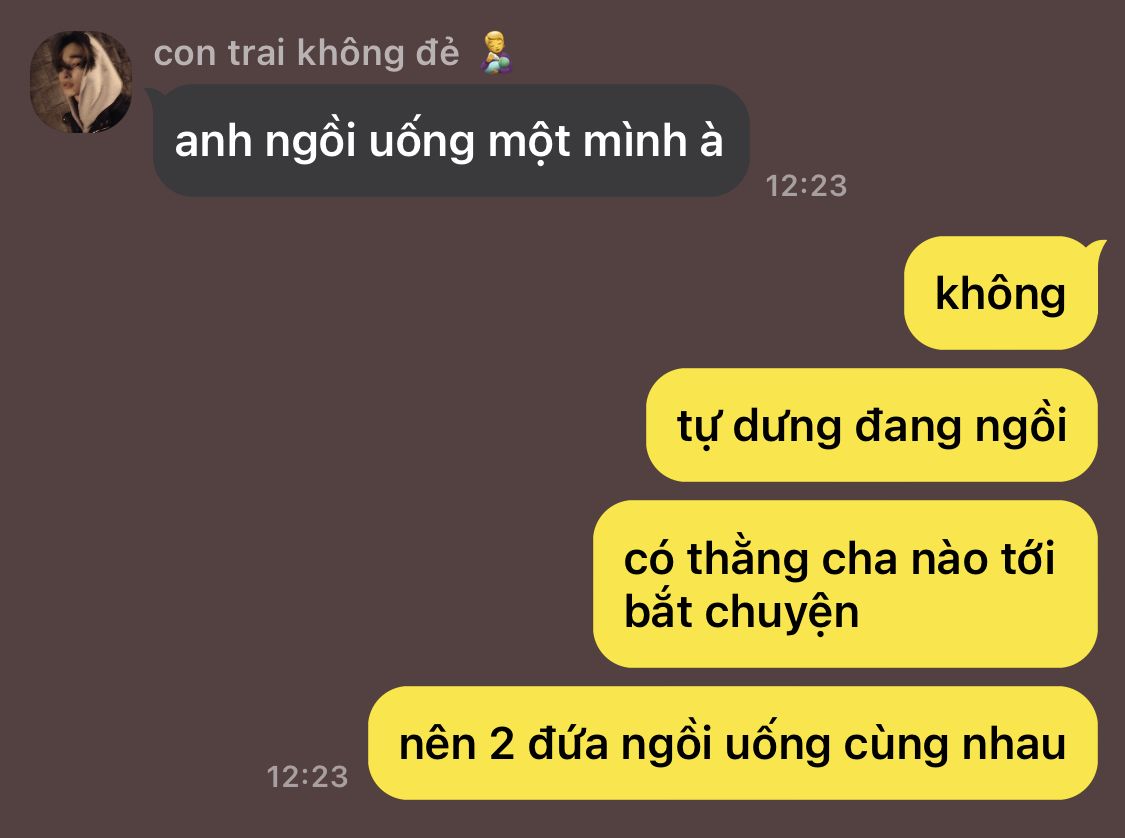Click the word "thằng" in the two-line bubble

(748, 559)
